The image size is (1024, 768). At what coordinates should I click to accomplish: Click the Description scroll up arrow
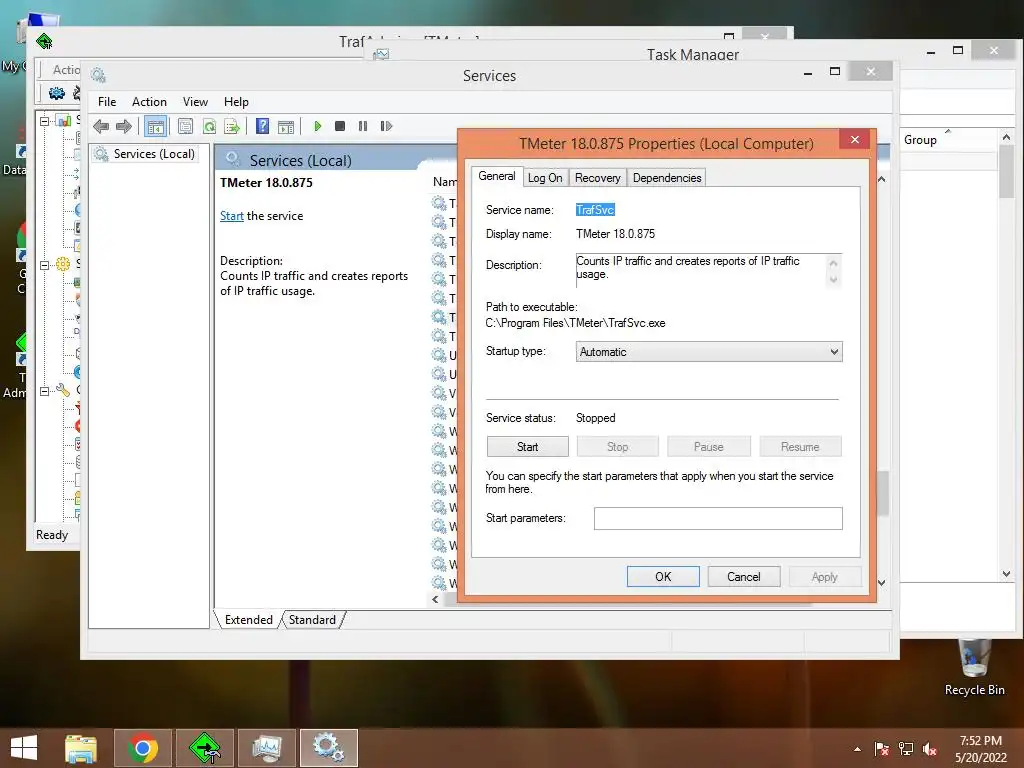point(833,263)
